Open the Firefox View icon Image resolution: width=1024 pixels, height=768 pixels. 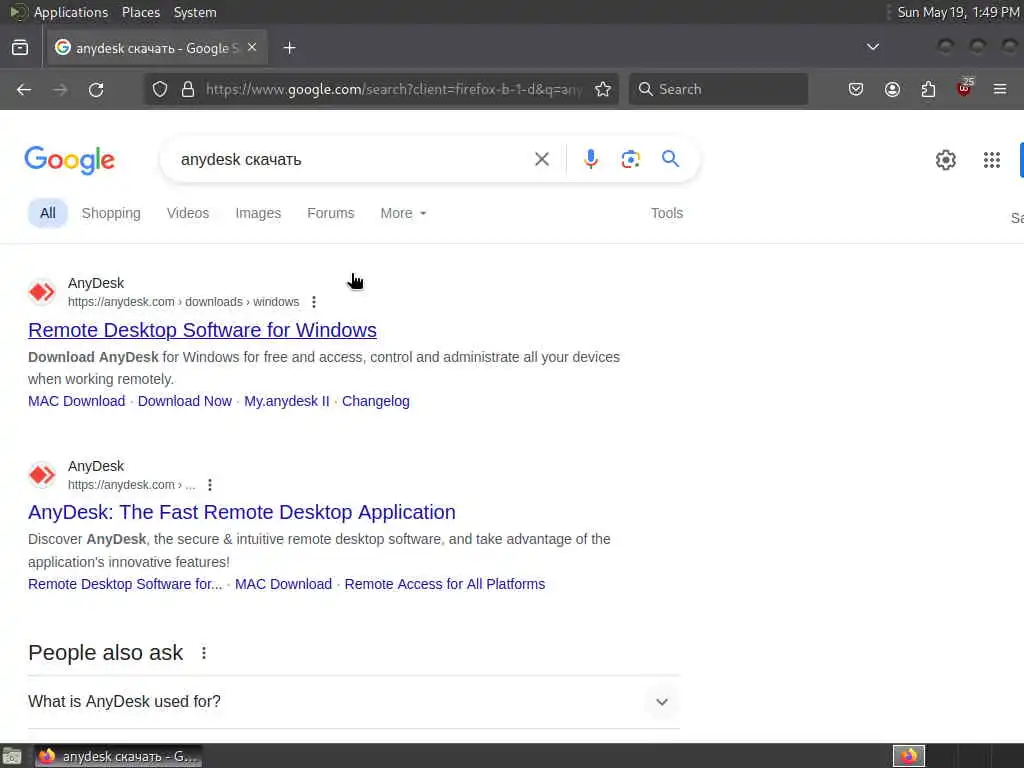click(20, 48)
